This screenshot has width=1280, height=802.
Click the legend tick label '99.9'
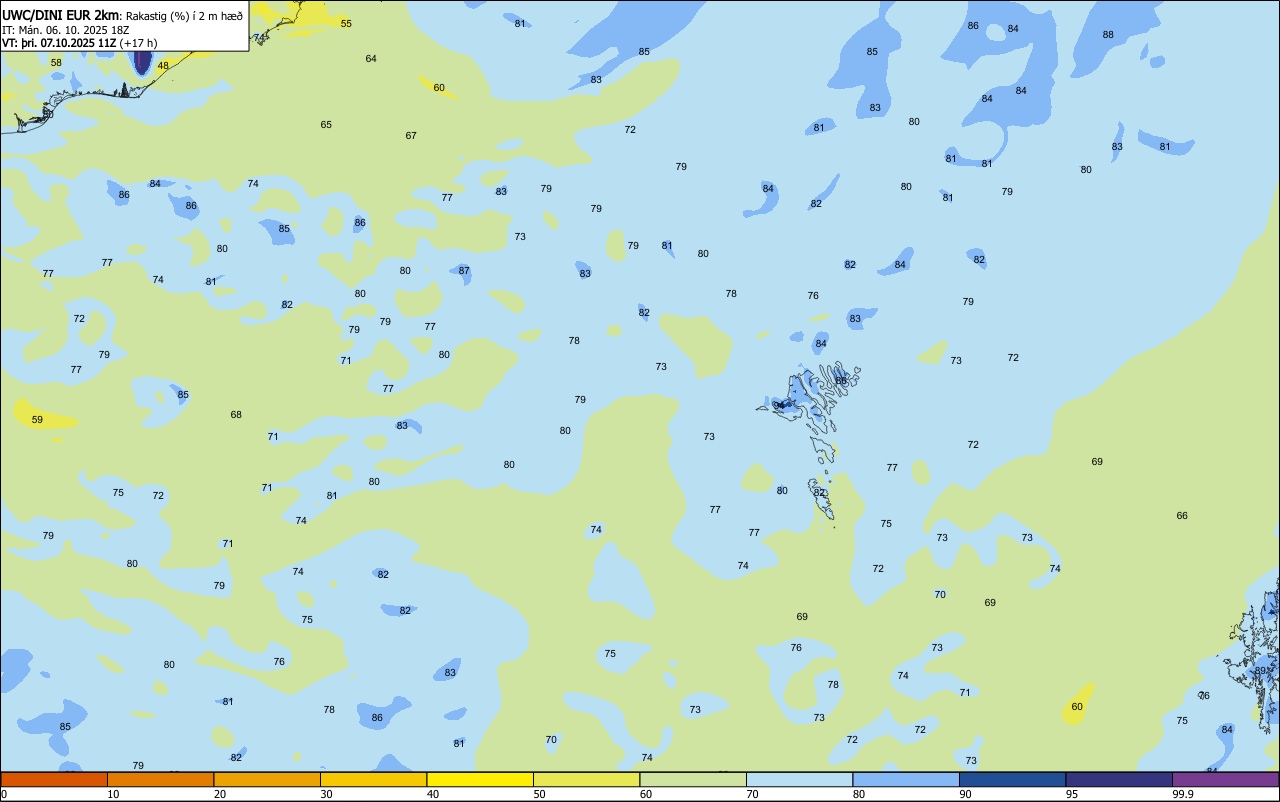(1183, 794)
